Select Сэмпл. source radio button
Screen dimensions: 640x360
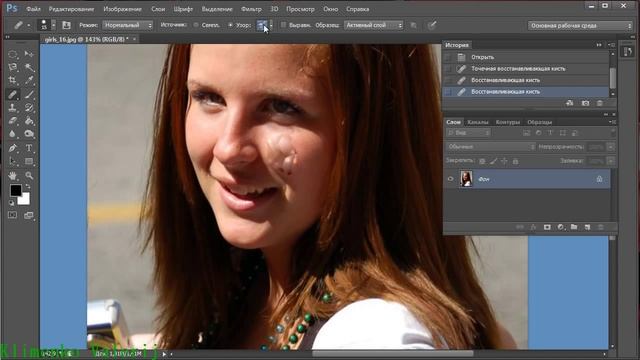(x=196, y=25)
